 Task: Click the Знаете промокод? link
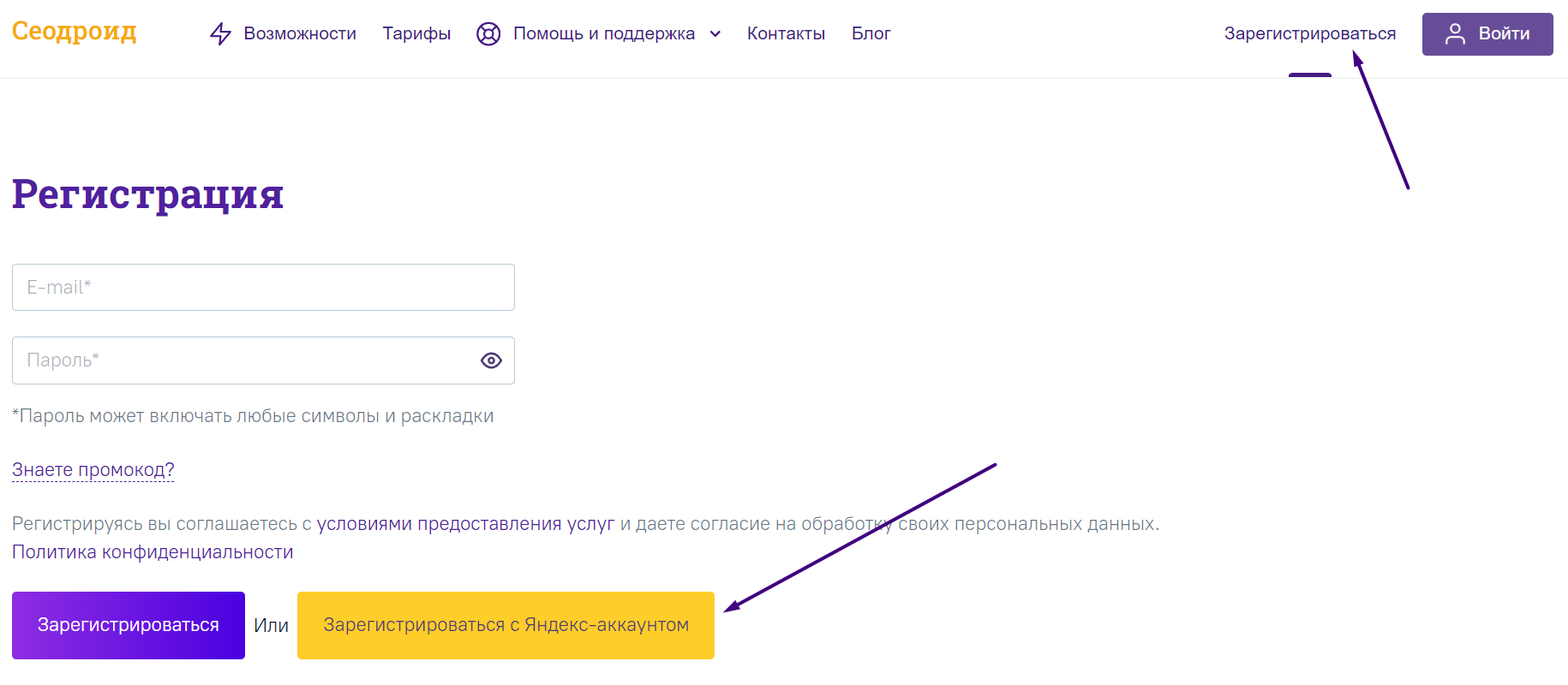pos(93,470)
